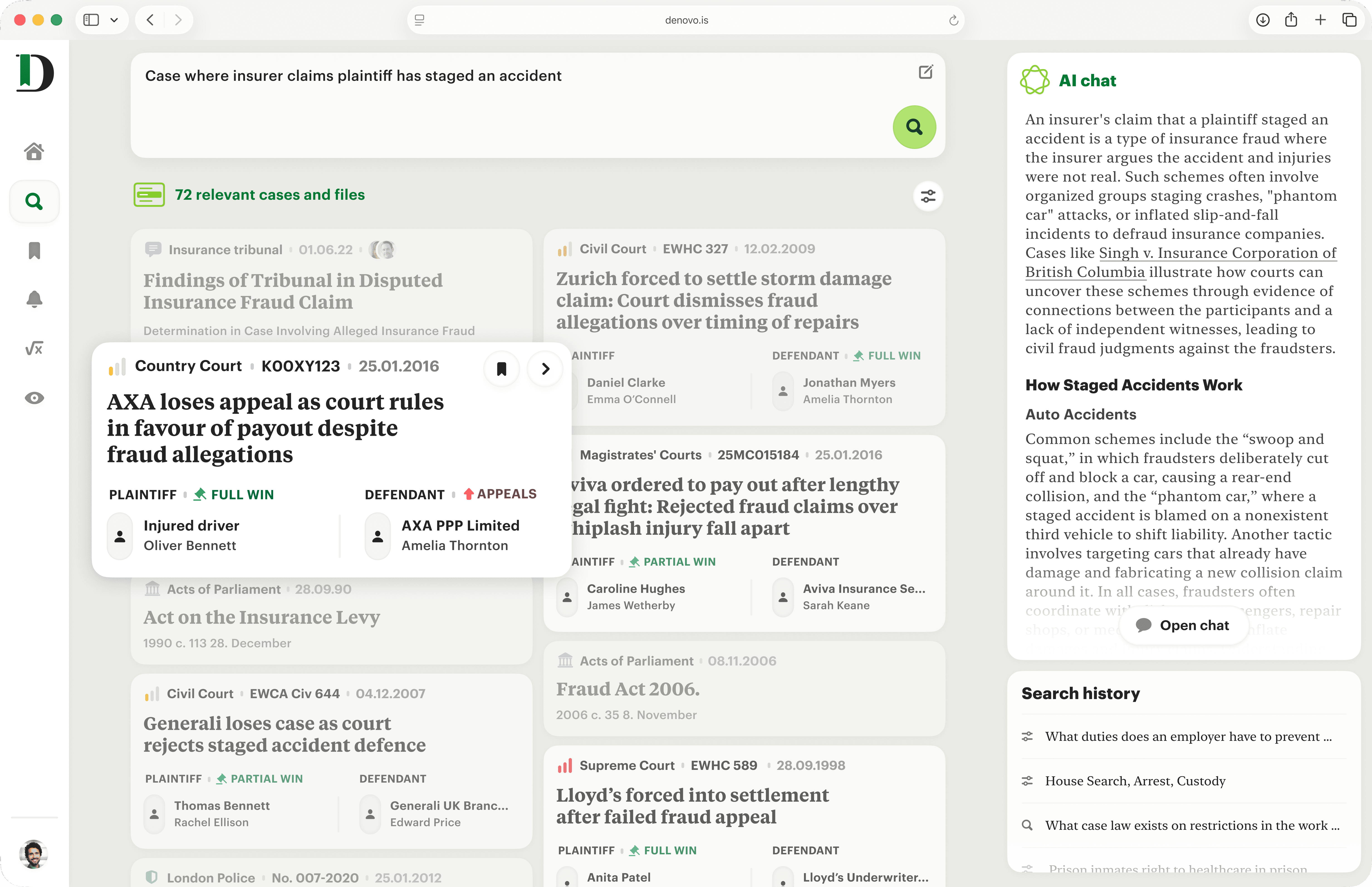Toggle the bookmark on the AXA case
This screenshot has width=1372, height=887.
(x=501, y=369)
